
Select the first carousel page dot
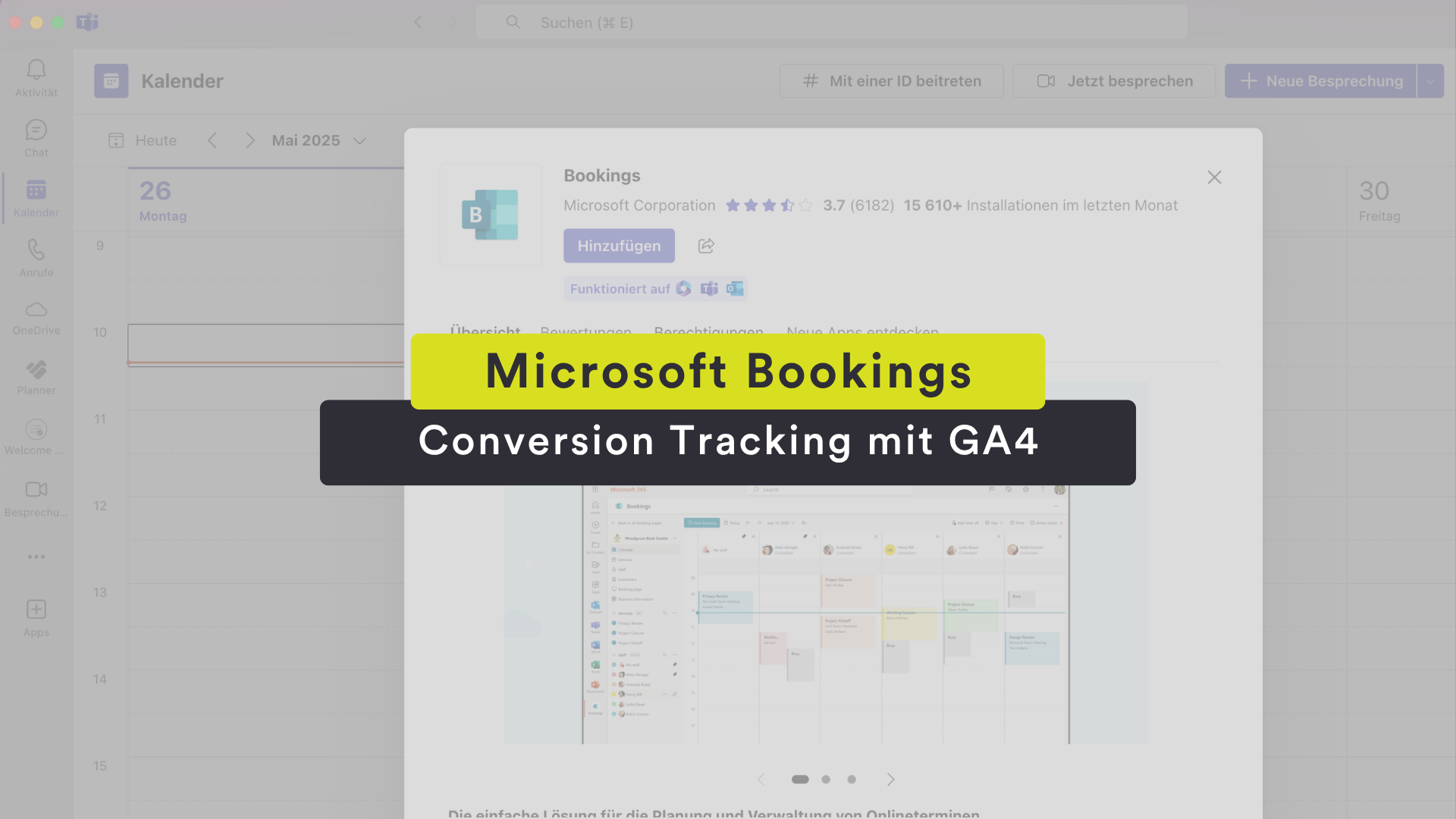click(800, 780)
